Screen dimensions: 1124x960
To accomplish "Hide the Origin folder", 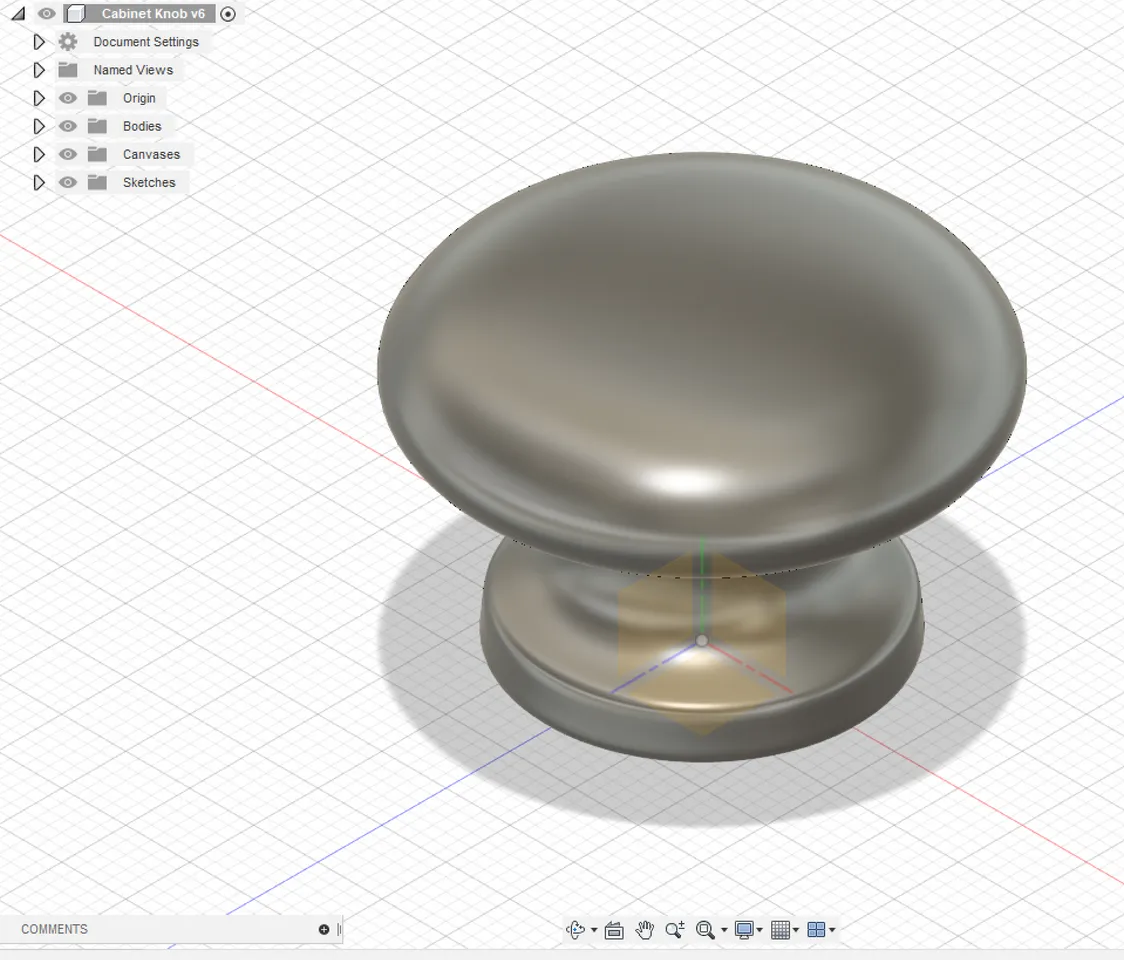I will pos(67,98).
